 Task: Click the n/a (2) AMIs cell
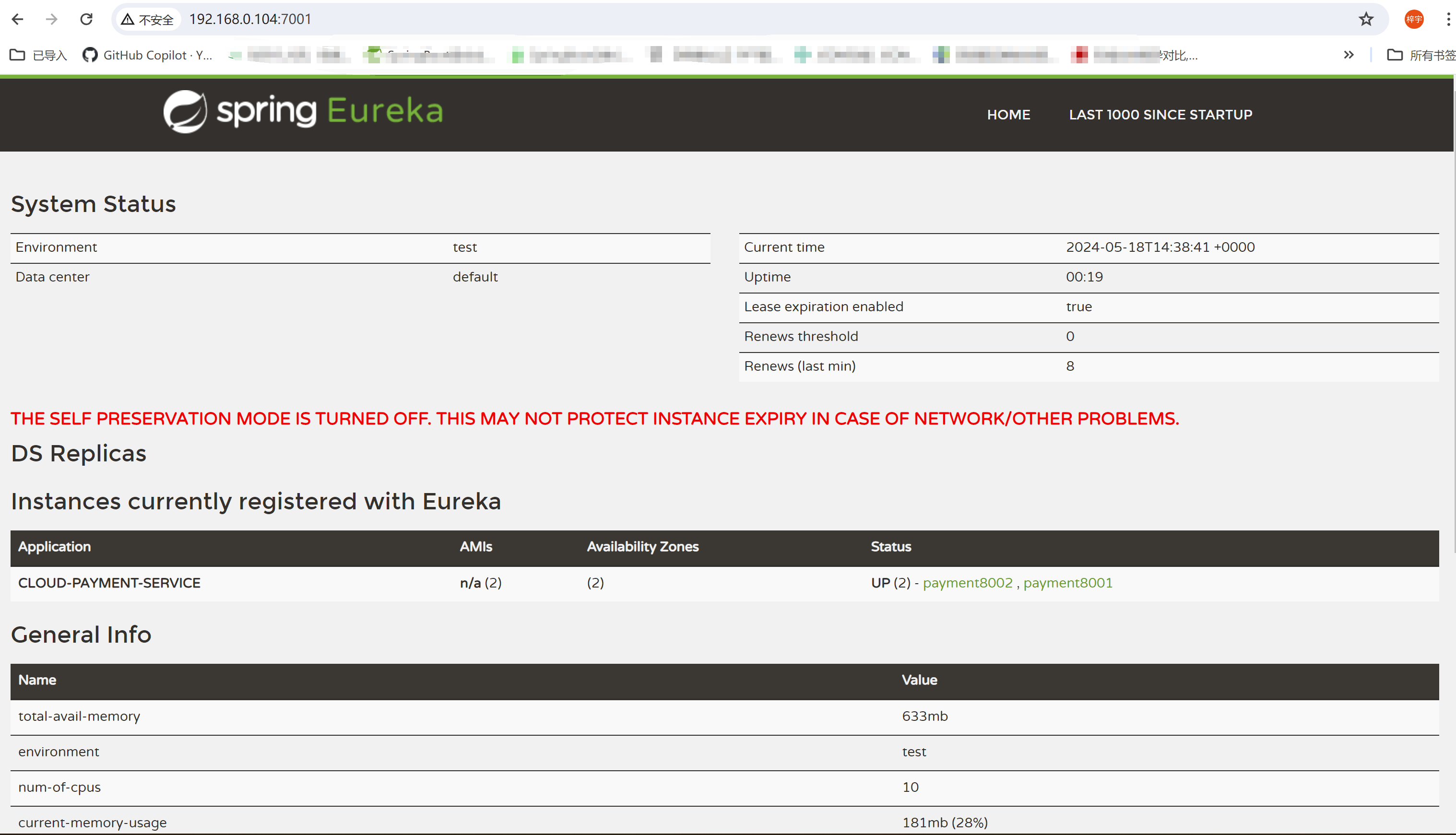(x=481, y=583)
